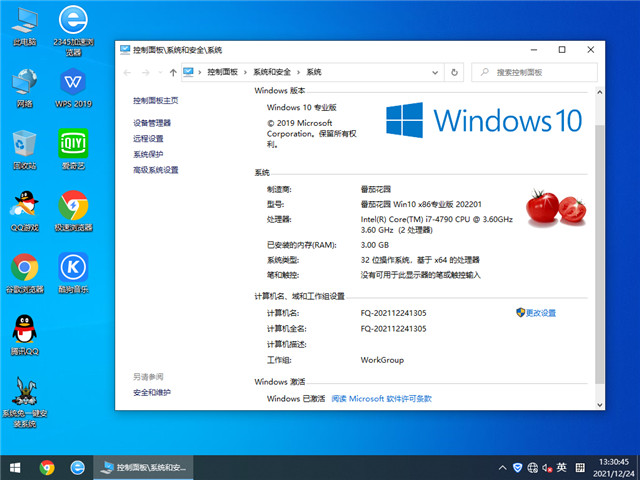The height and width of the screenshot is (480, 640).
Task: Open 阅读 Microsoft 软件许可条款 link
Action: pyautogui.click(x=381, y=399)
